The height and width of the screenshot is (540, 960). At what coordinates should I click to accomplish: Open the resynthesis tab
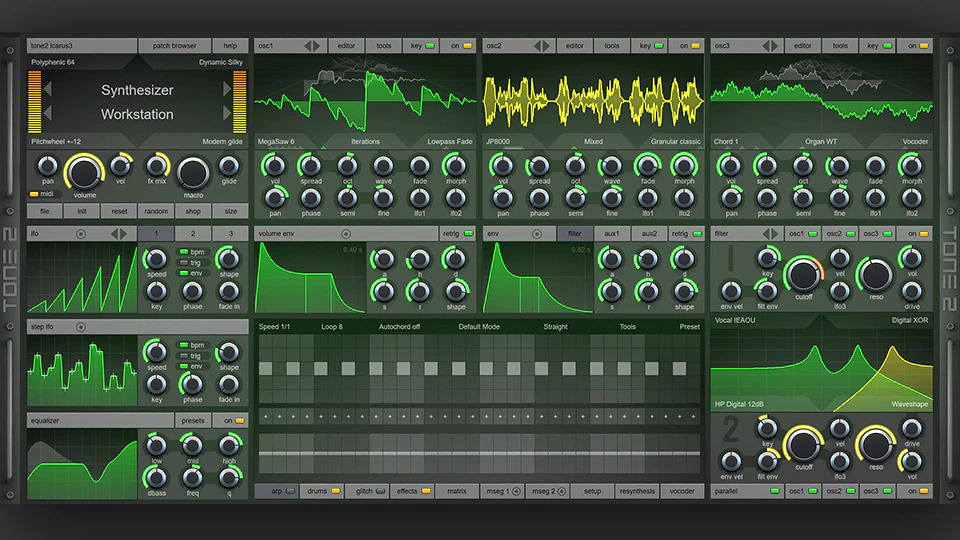pyautogui.click(x=637, y=491)
